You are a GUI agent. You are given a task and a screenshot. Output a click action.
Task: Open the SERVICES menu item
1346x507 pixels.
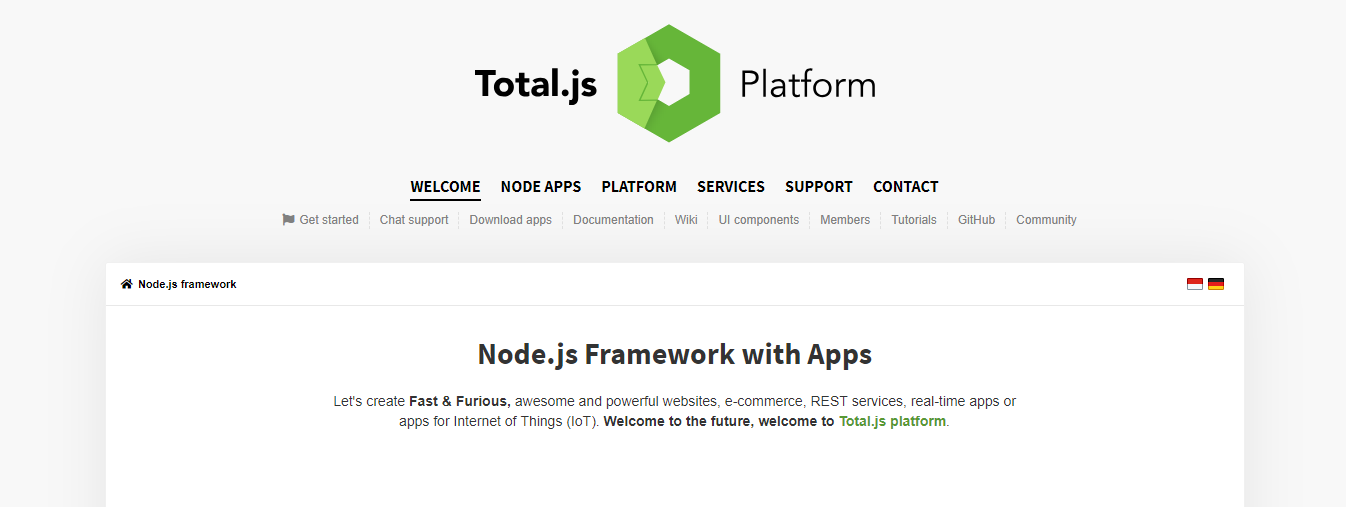click(x=731, y=187)
